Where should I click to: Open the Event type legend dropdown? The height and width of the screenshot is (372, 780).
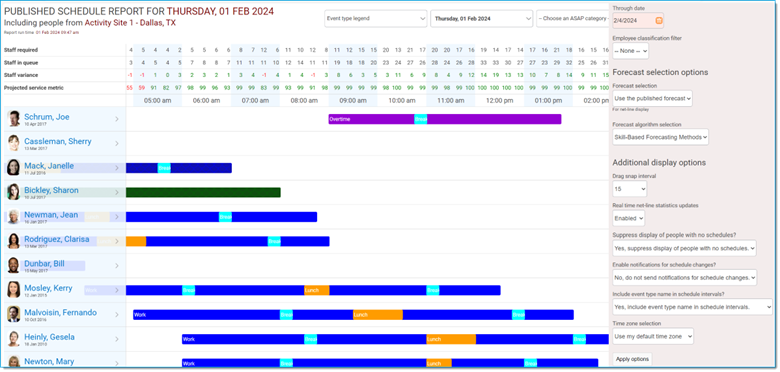tap(376, 18)
